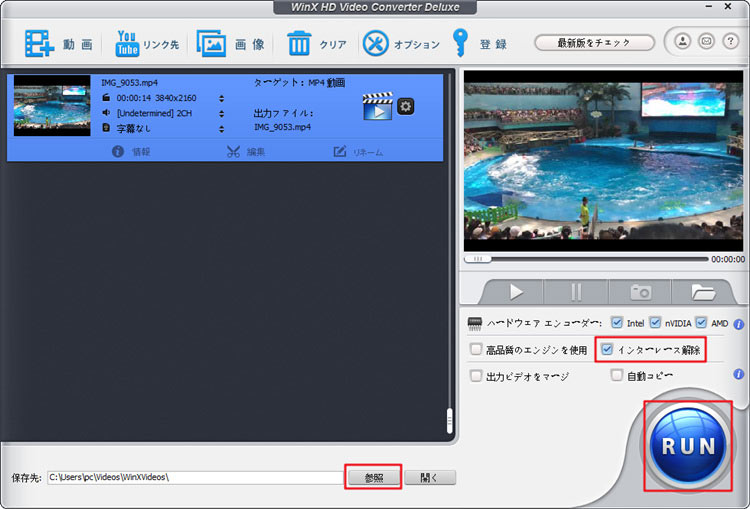Click the clapperboard output profile icon

pos(377,106)
